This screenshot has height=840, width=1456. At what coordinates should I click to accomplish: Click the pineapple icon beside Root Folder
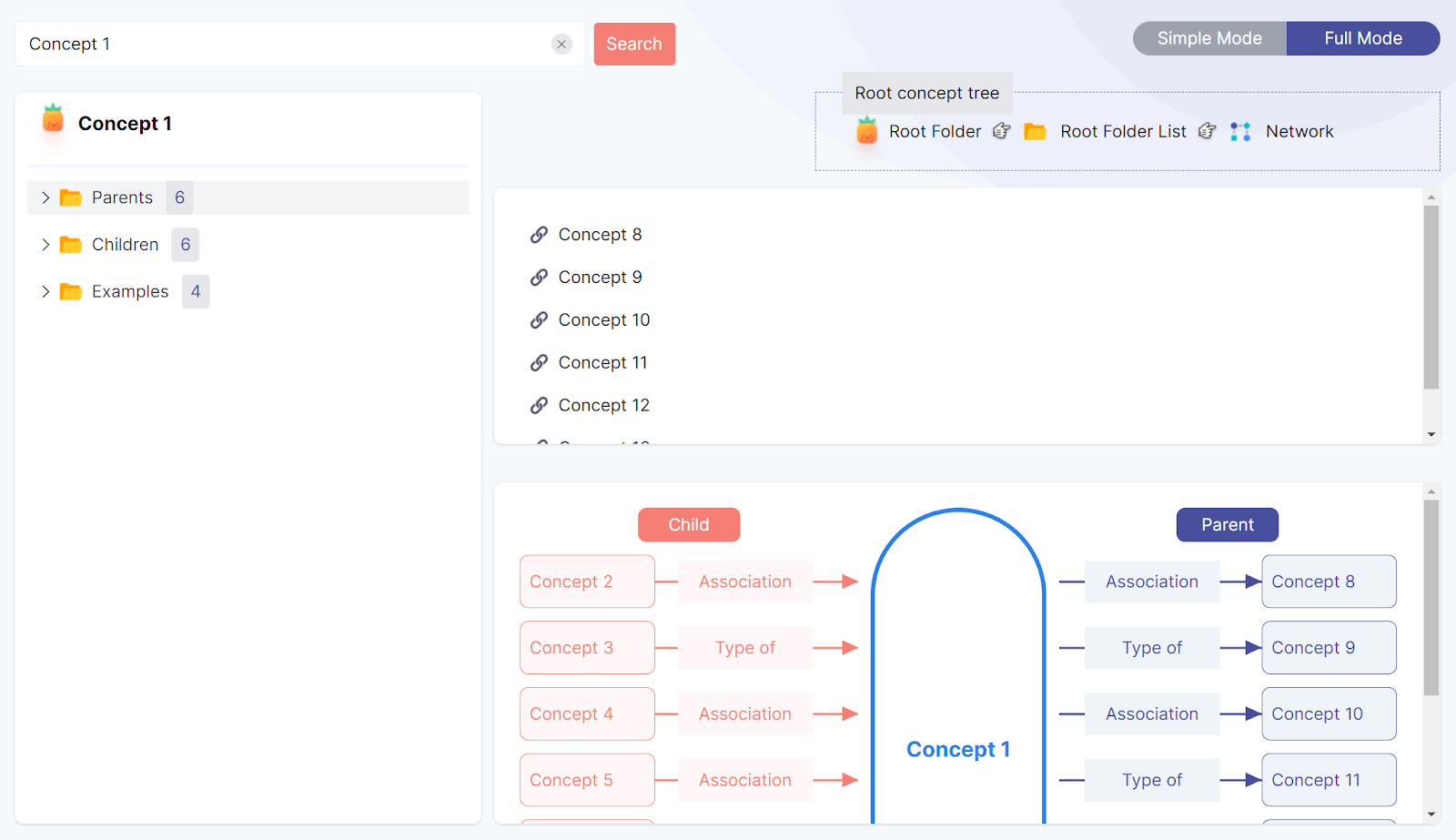pyautogui.click(x=867, y=130)
